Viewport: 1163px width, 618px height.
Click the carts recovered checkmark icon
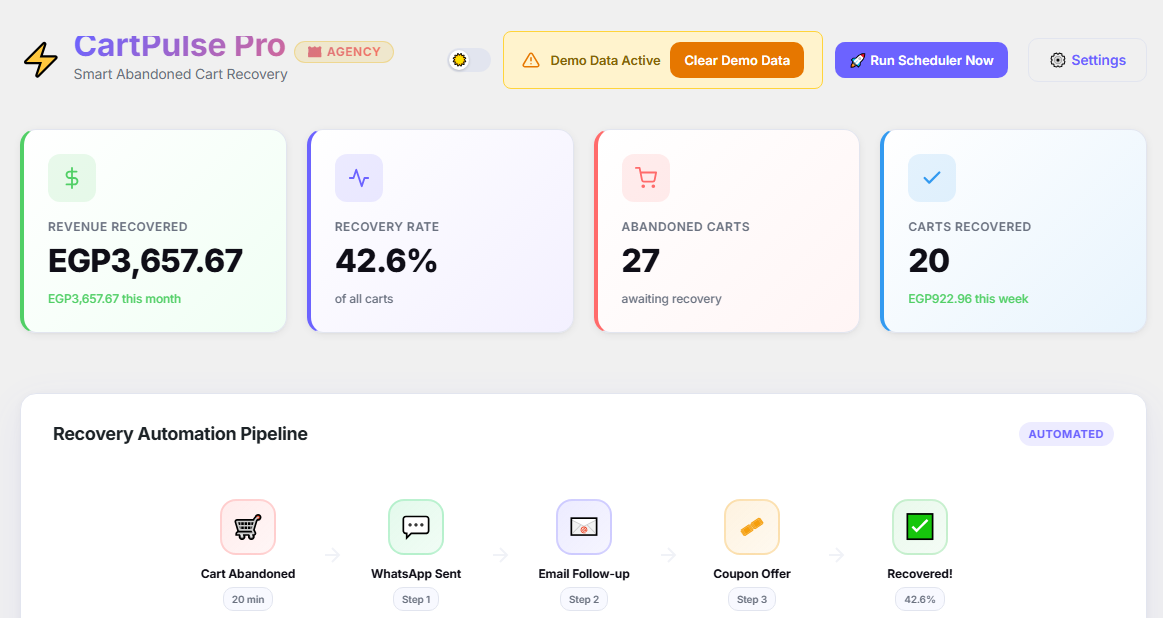tap(932, 178)
